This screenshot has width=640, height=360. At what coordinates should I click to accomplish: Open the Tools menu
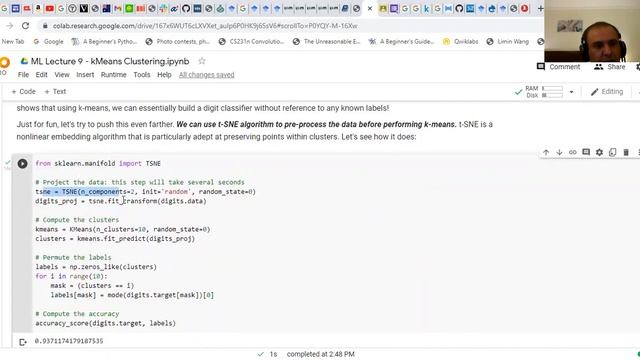tap(142, 75)
